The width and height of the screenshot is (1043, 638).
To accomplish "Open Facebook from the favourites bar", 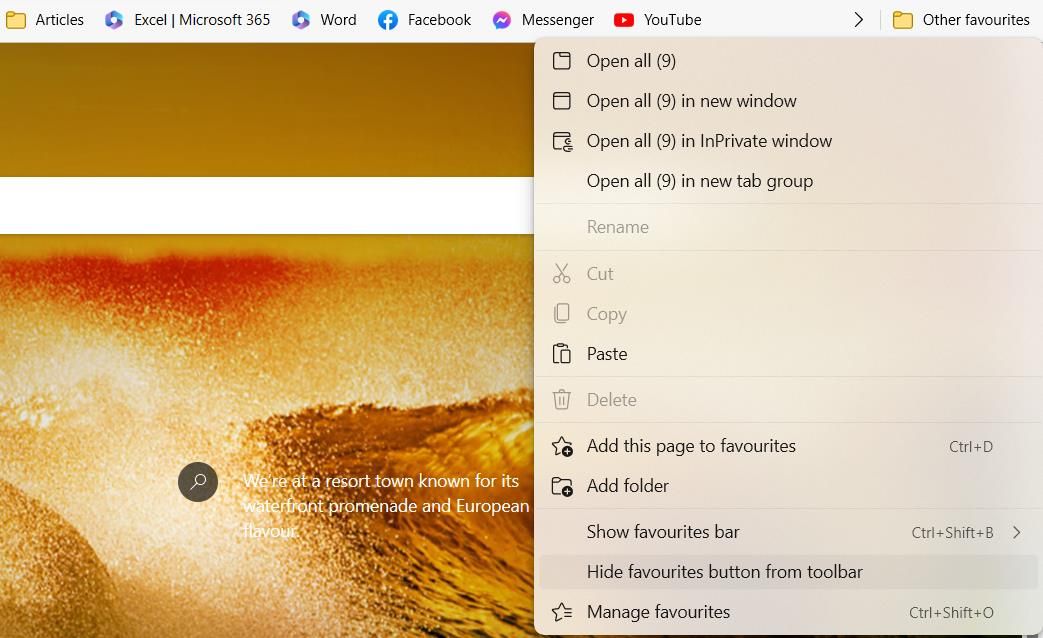I will tap(424, 19).
